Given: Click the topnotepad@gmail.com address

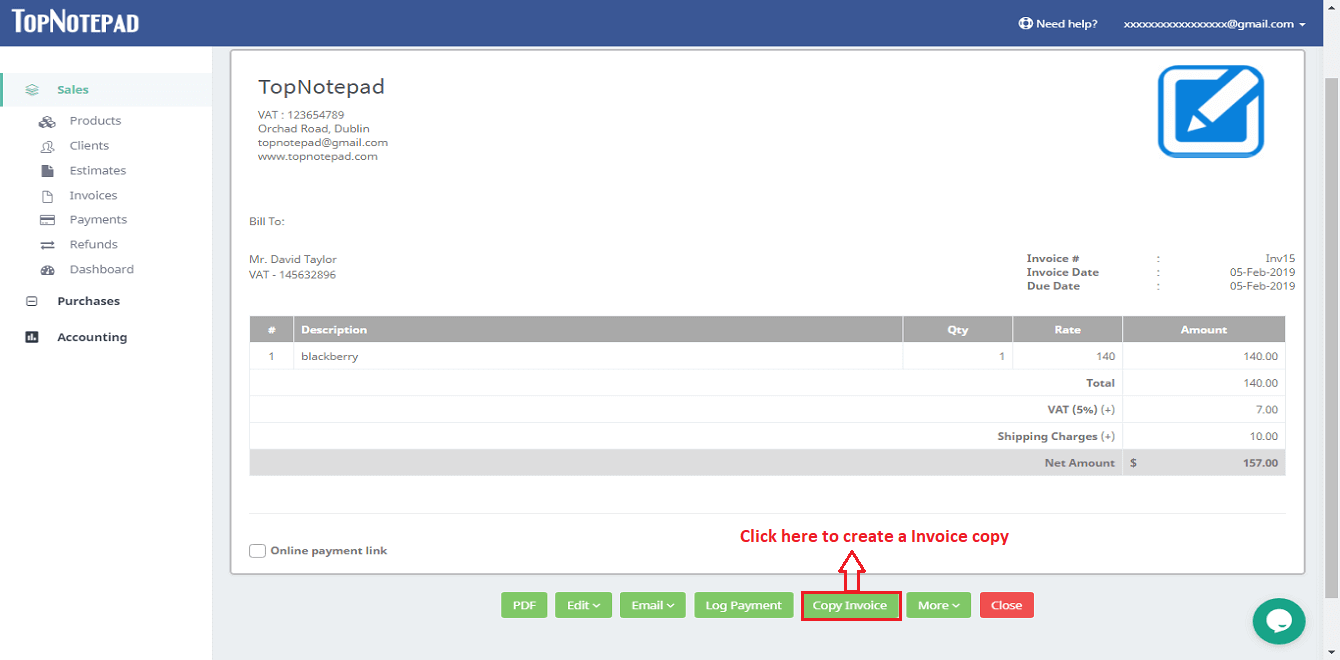Looking at the screenshot, I should click(x=323, y=143).
